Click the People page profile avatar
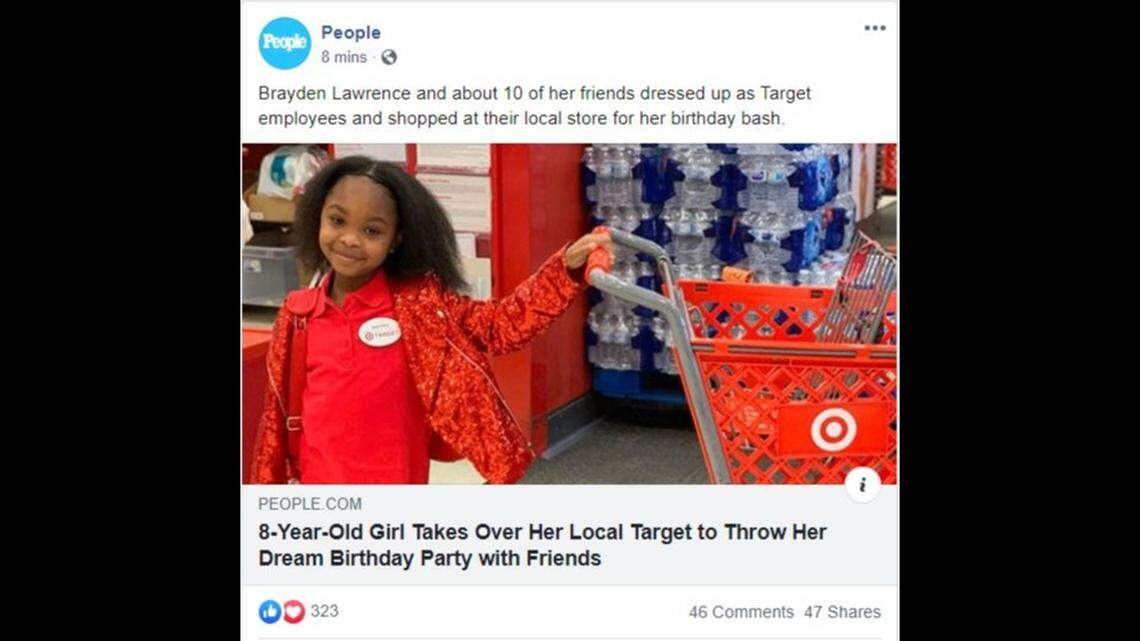 284,44
